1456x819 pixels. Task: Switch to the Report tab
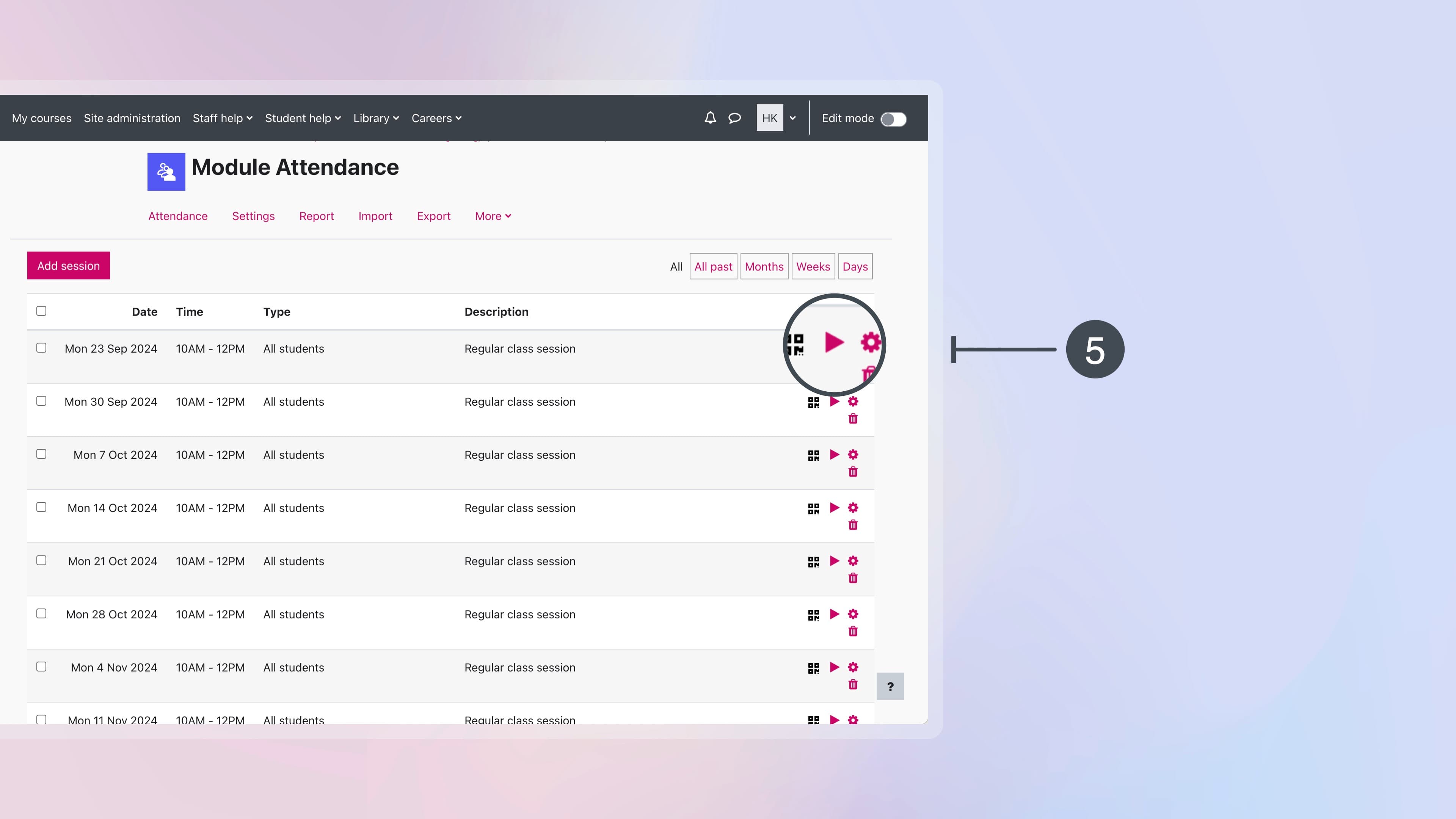316,216
